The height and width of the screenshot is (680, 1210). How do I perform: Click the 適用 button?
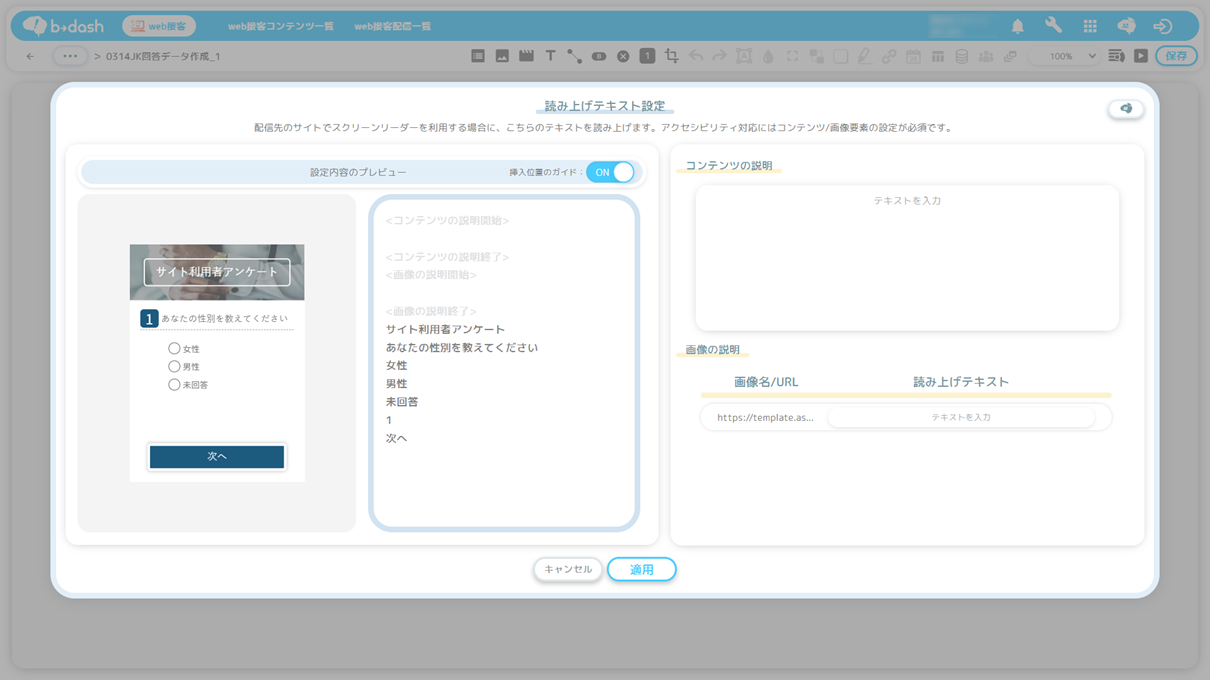pyautogui.click(x=641, y=569)
